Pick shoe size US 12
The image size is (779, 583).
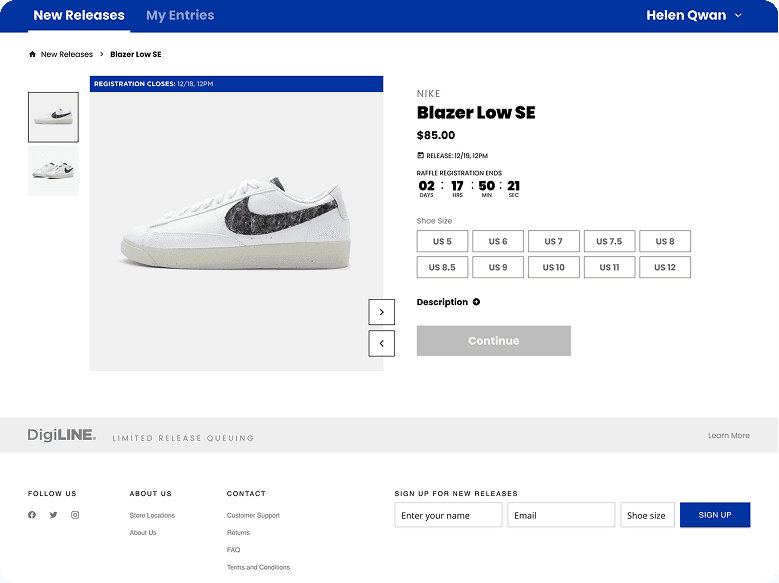(665, 267)
